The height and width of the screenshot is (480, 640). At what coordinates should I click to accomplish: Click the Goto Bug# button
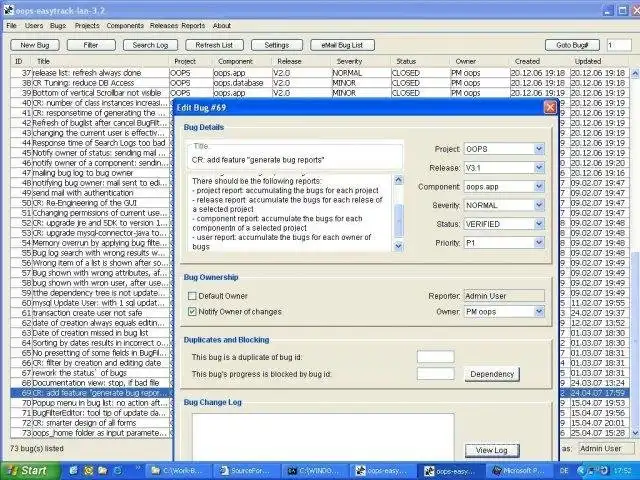(x=572, y=45)
